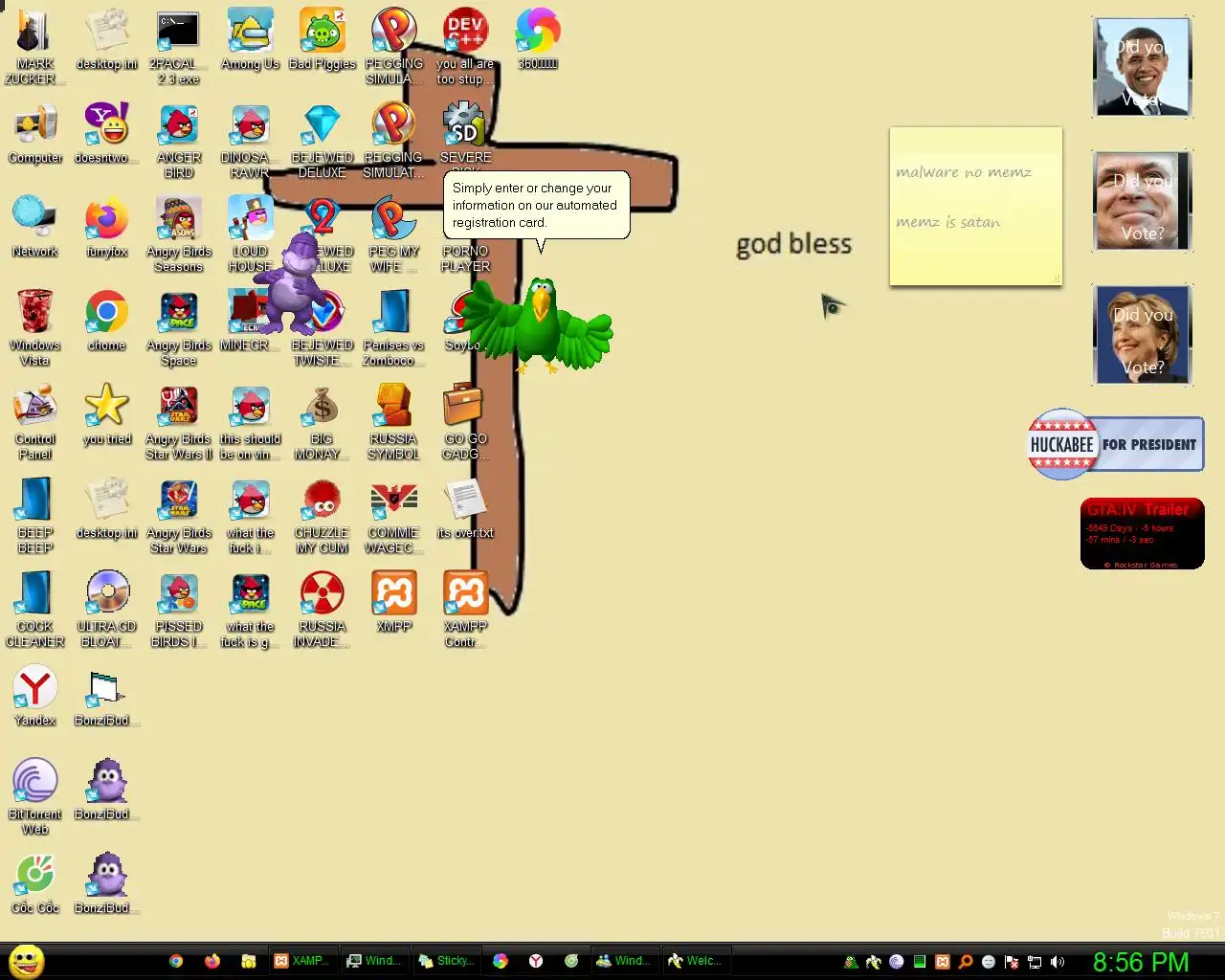This screenshot has width=1225, height=980.
Task: Open the XAMPP Contr... desktop shortcut
Action: coord(465,610)
